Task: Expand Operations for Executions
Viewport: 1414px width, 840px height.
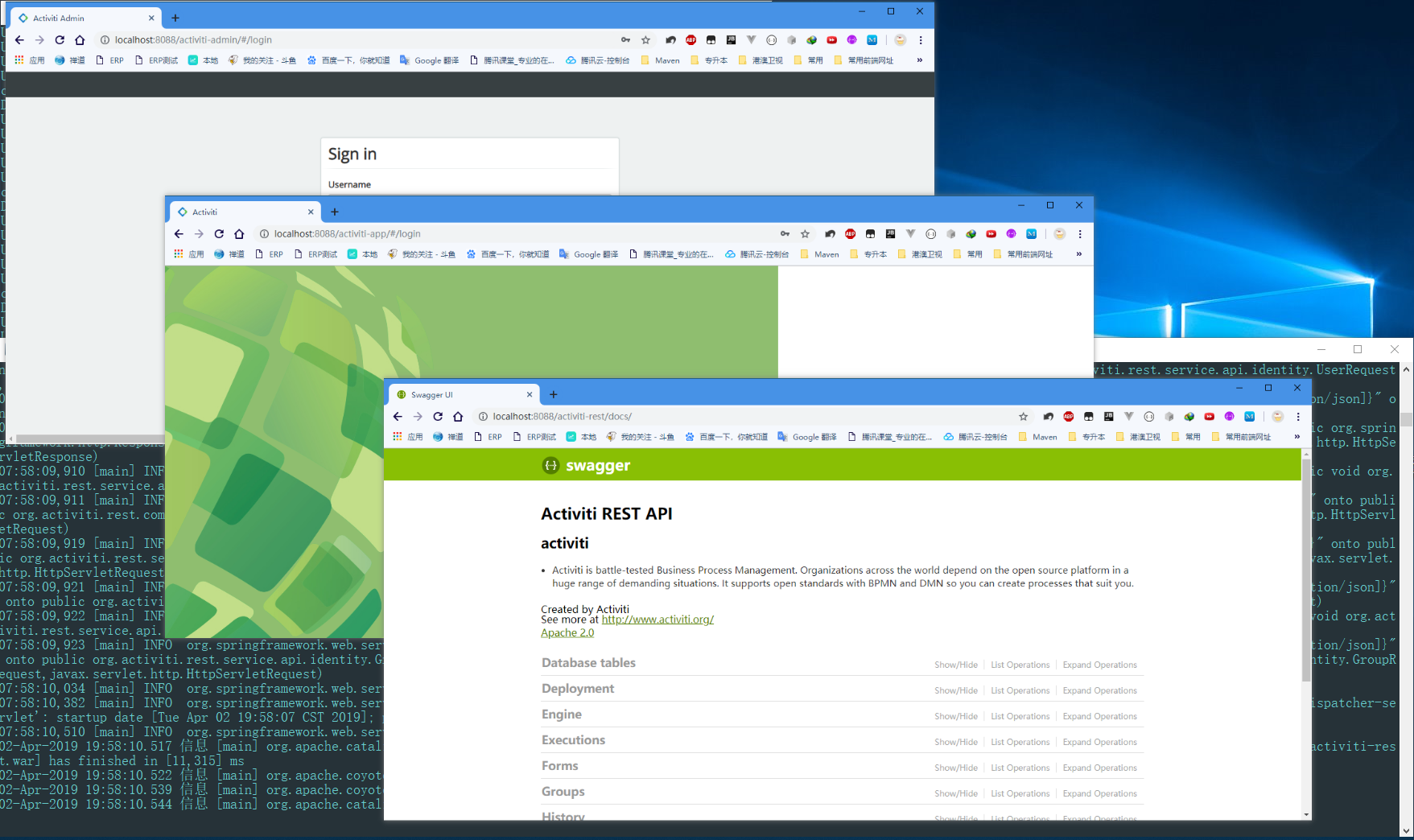Action: 1100,742
